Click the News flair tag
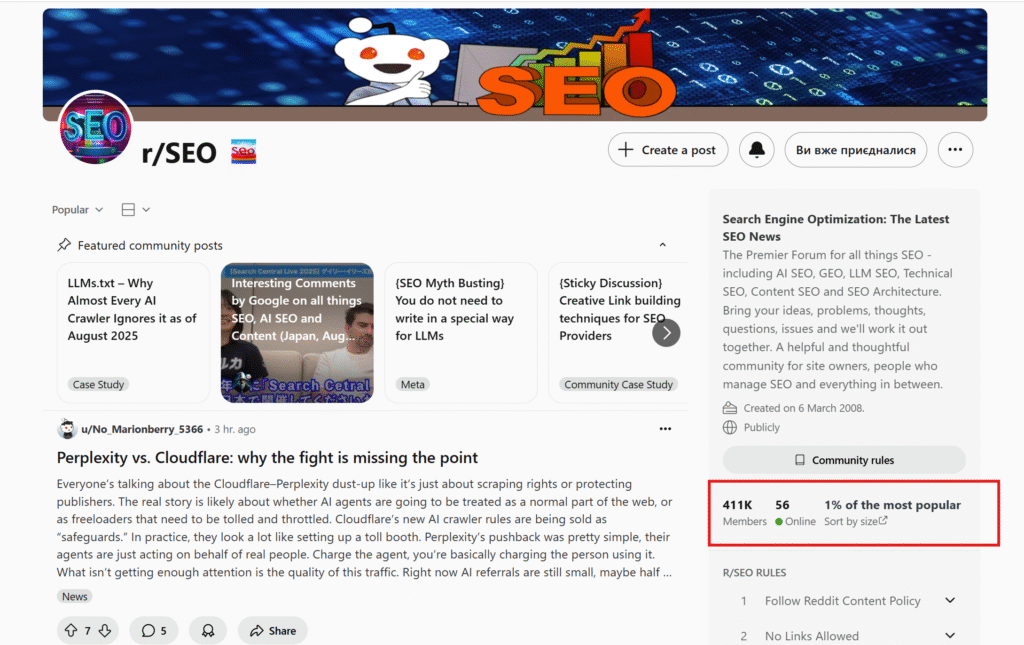Viewport: 1024px width, 645px height. [74, 596]
